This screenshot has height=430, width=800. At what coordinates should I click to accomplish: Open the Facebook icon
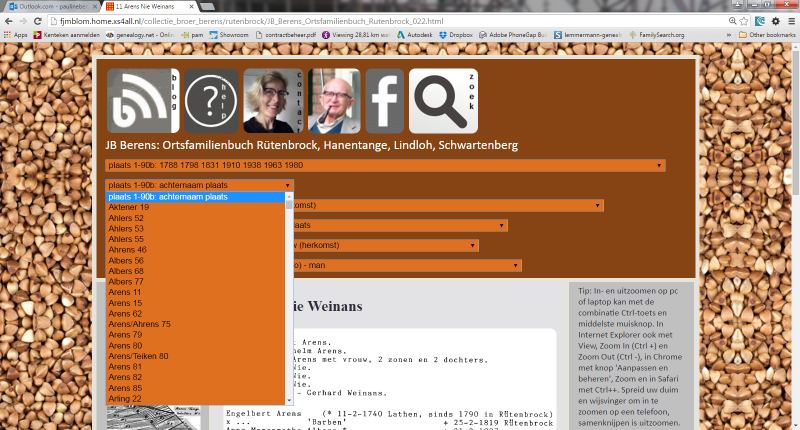tap(385, 101)
